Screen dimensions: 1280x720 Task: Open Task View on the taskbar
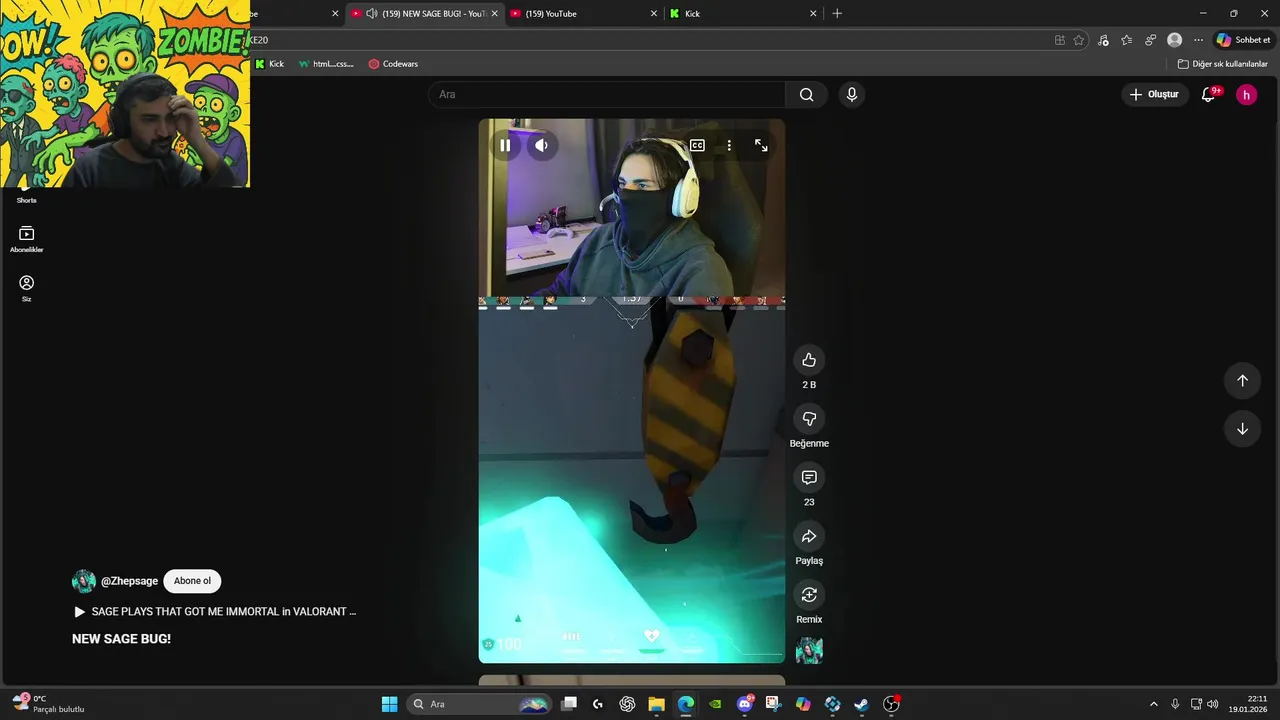569,704
